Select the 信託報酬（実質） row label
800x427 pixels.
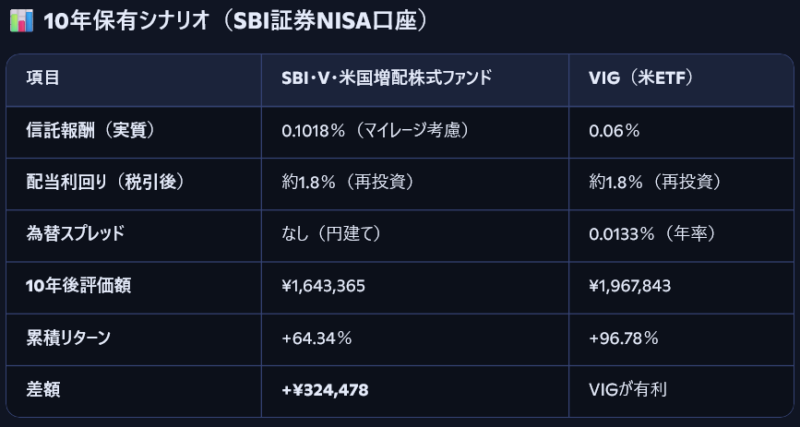point(89,130)
